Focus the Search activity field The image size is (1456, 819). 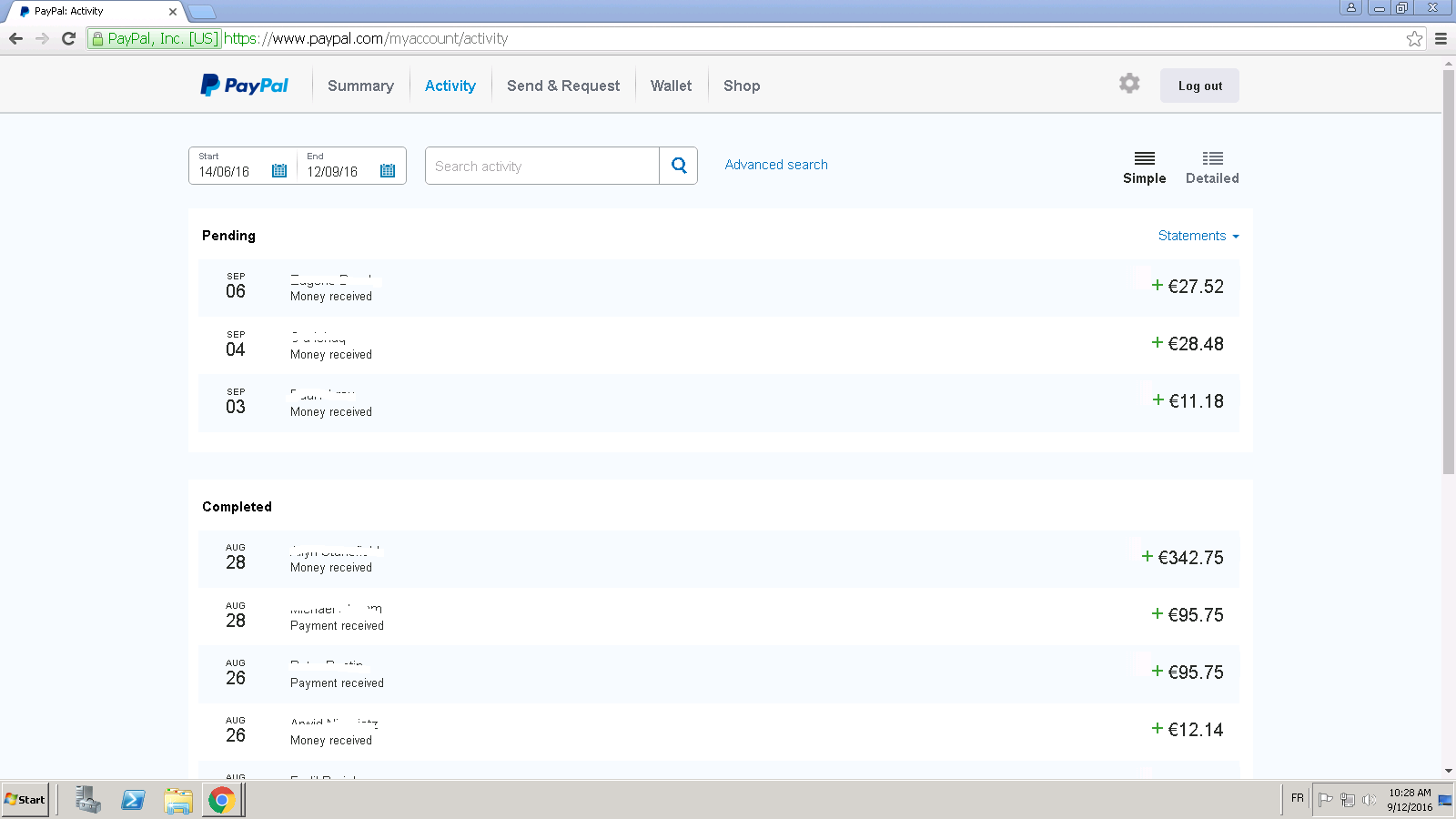pyautogui.click(x=542, y=166)
